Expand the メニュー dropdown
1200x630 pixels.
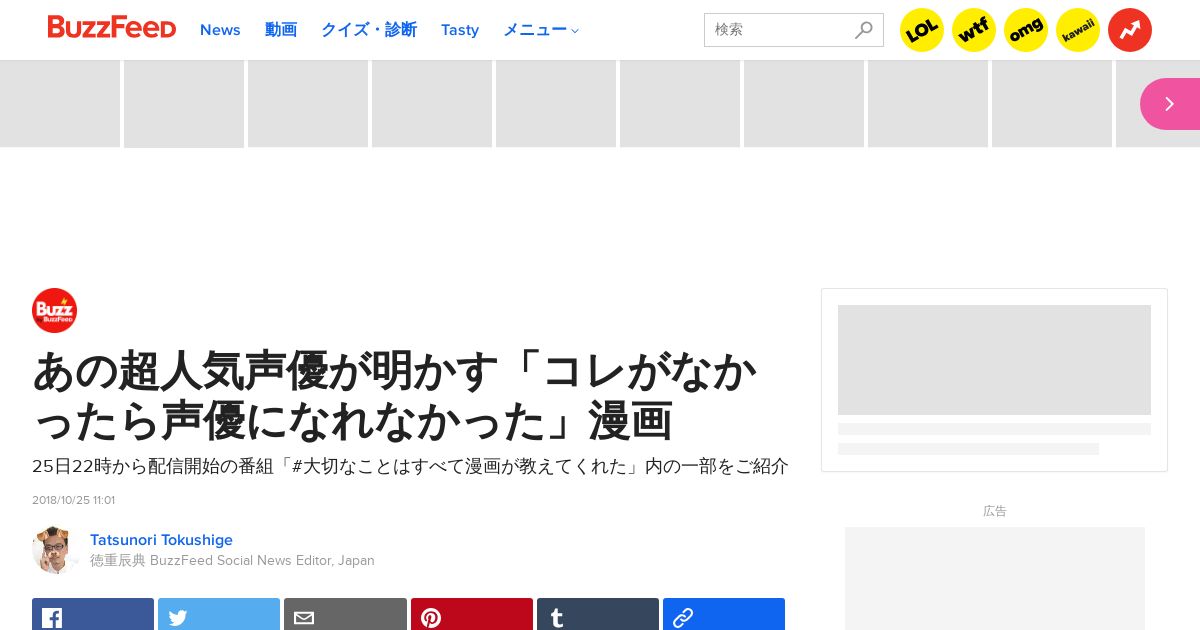pos(541,30)
